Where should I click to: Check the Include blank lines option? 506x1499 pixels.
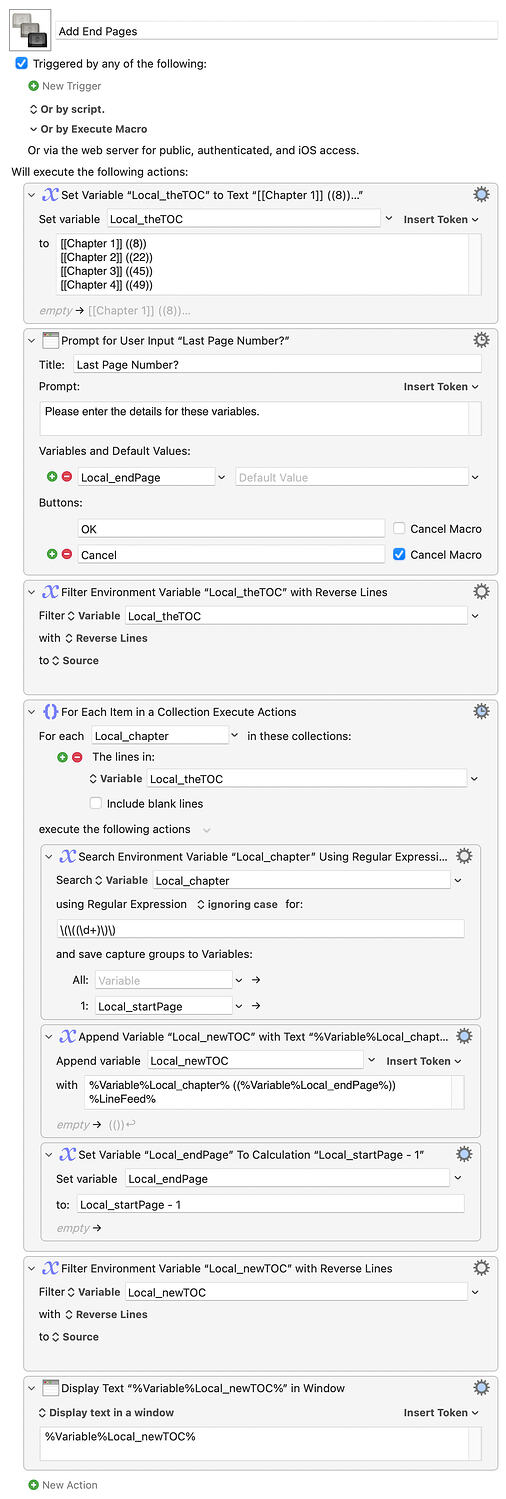pyautogui.click(x=96, y=803)
